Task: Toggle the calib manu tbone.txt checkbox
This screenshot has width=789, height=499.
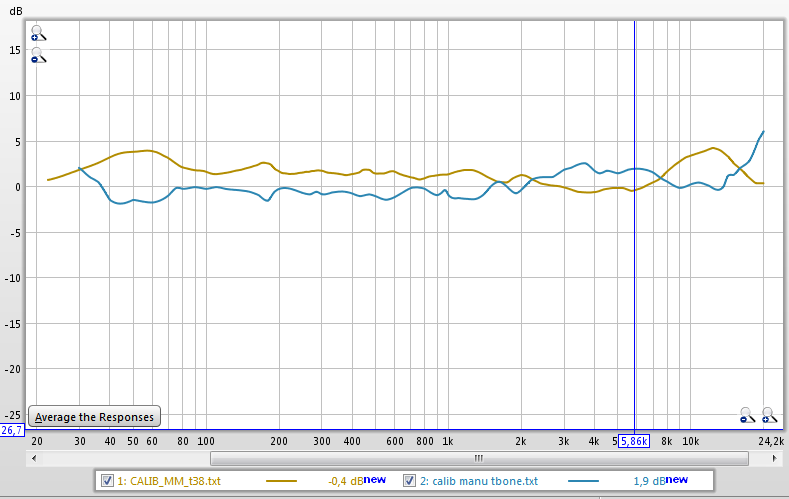Action: (x=409, y=481)
